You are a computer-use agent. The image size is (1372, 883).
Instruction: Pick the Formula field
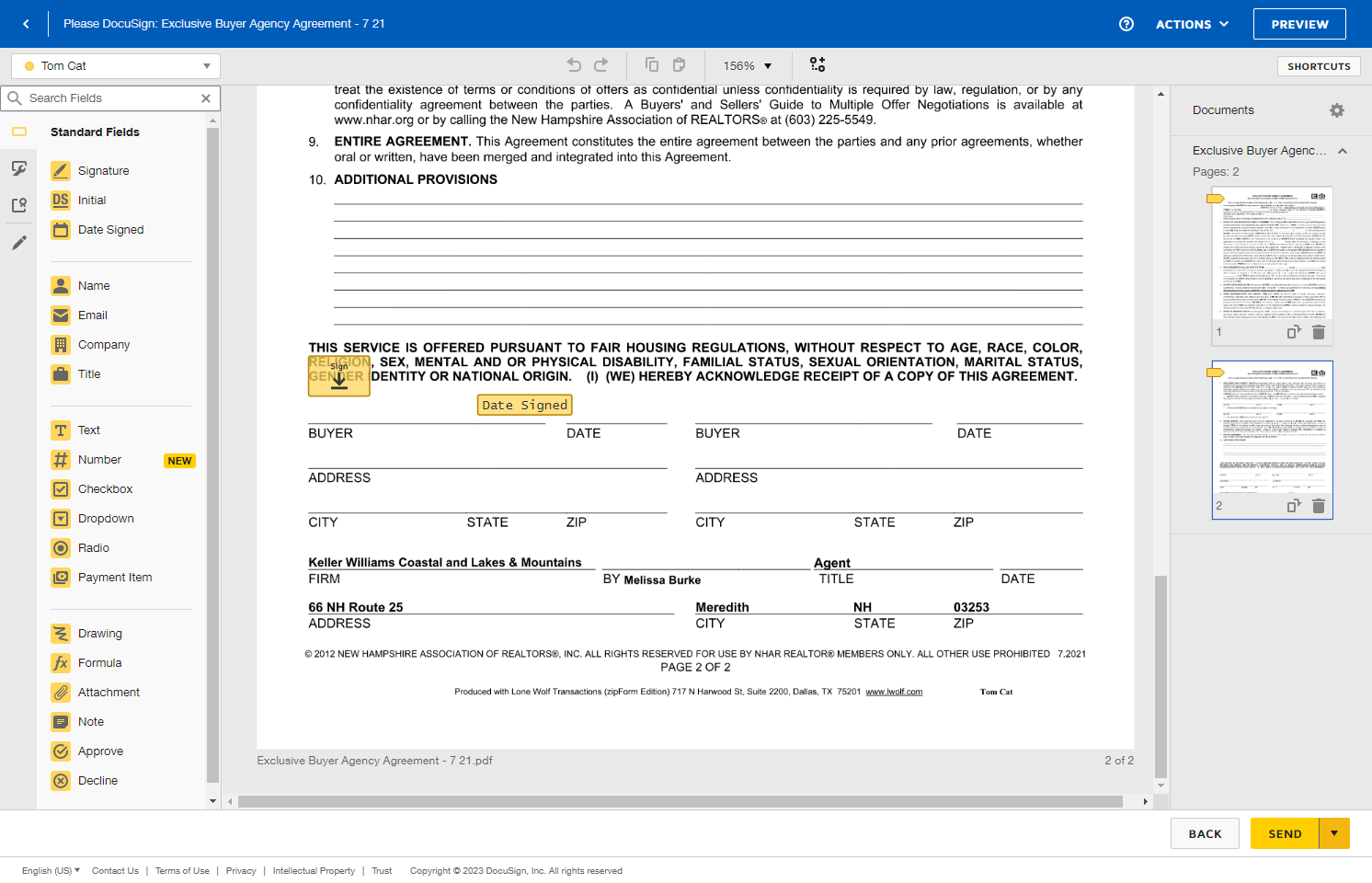pos(86,663)
